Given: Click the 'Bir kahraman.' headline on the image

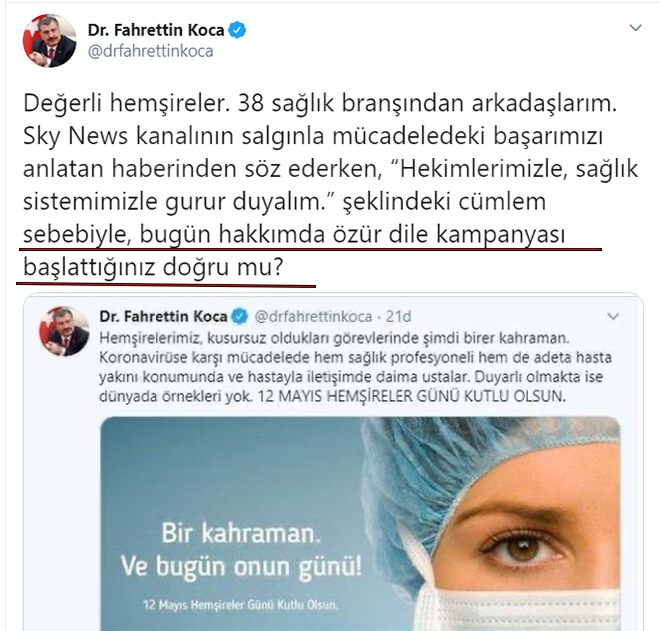Looking at the screenshot, I should pos(241,533).
